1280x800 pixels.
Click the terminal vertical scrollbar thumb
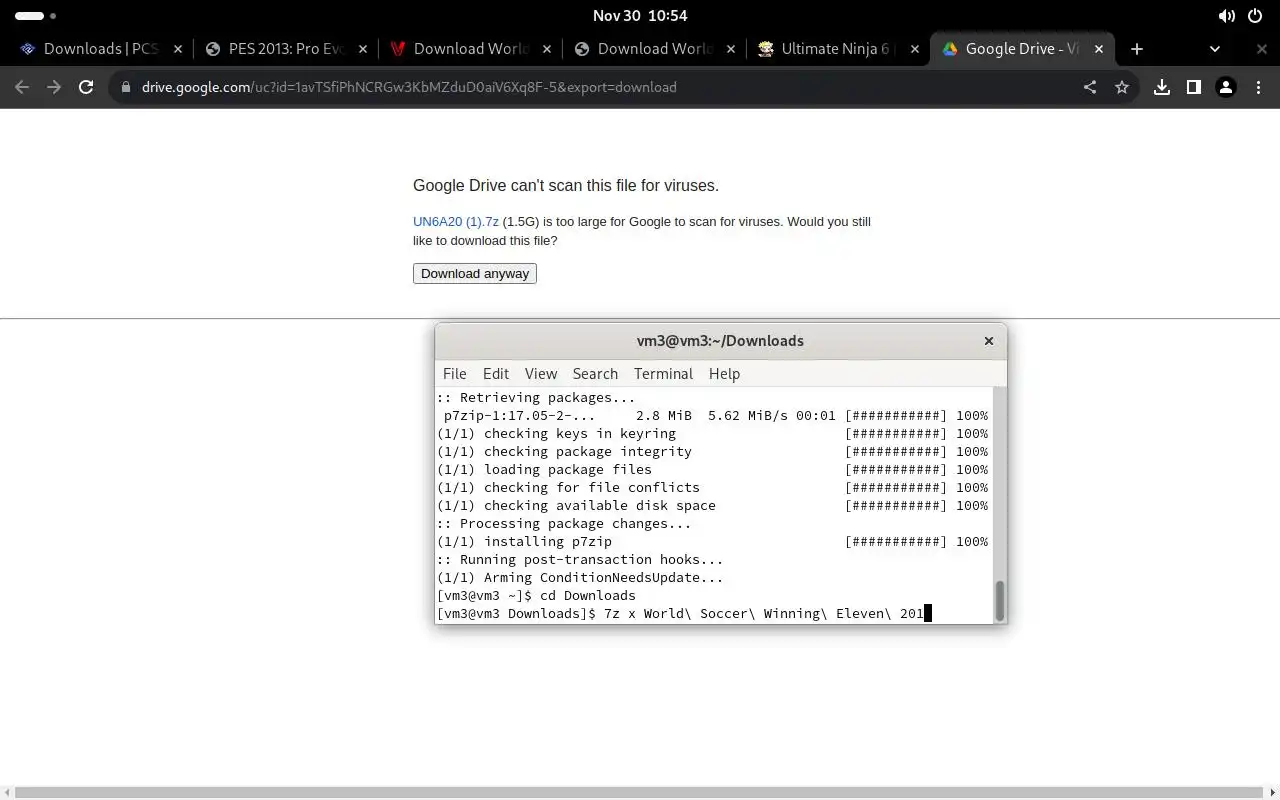point(999,599)
